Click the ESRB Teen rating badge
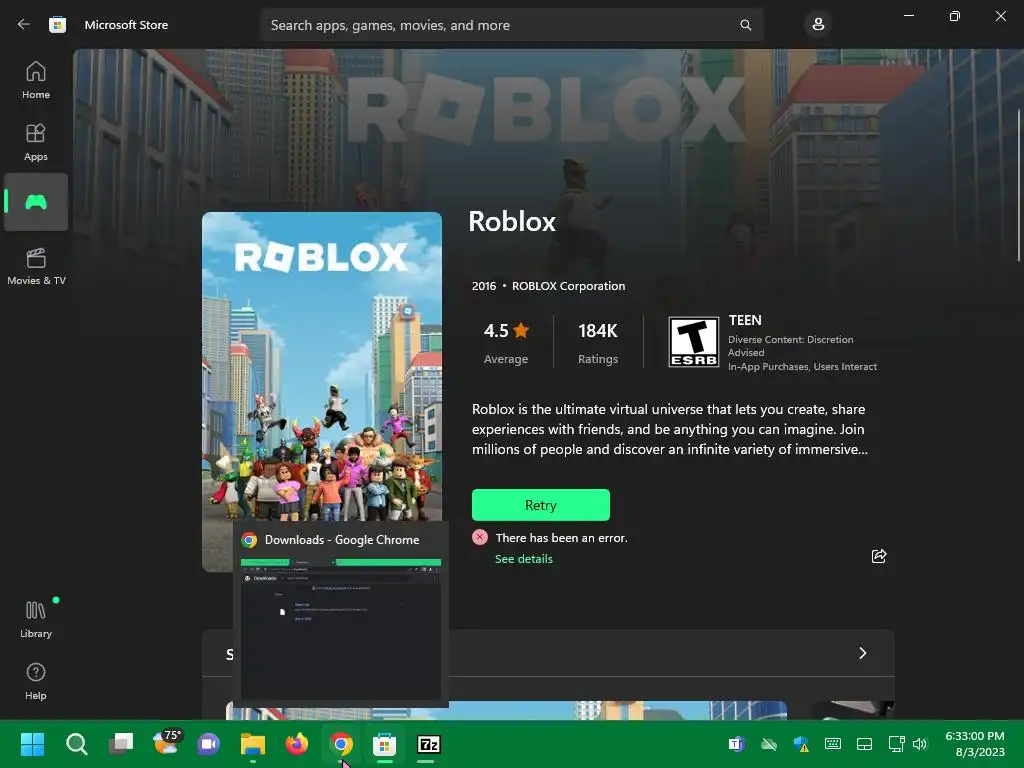The width and height of the screenshot is (1024, 768). tap(694, 342)
